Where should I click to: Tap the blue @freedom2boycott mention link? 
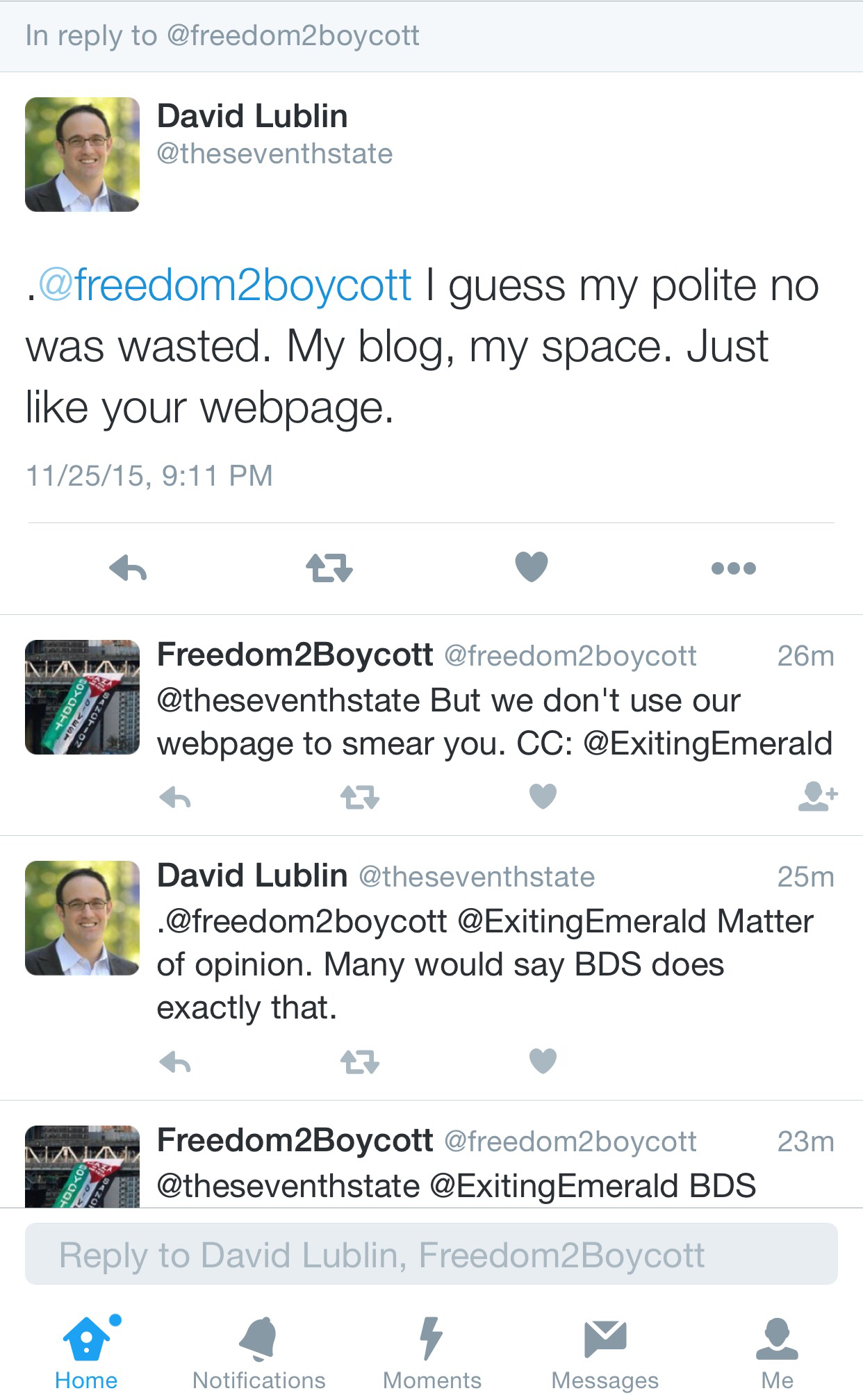pos(225,286)
